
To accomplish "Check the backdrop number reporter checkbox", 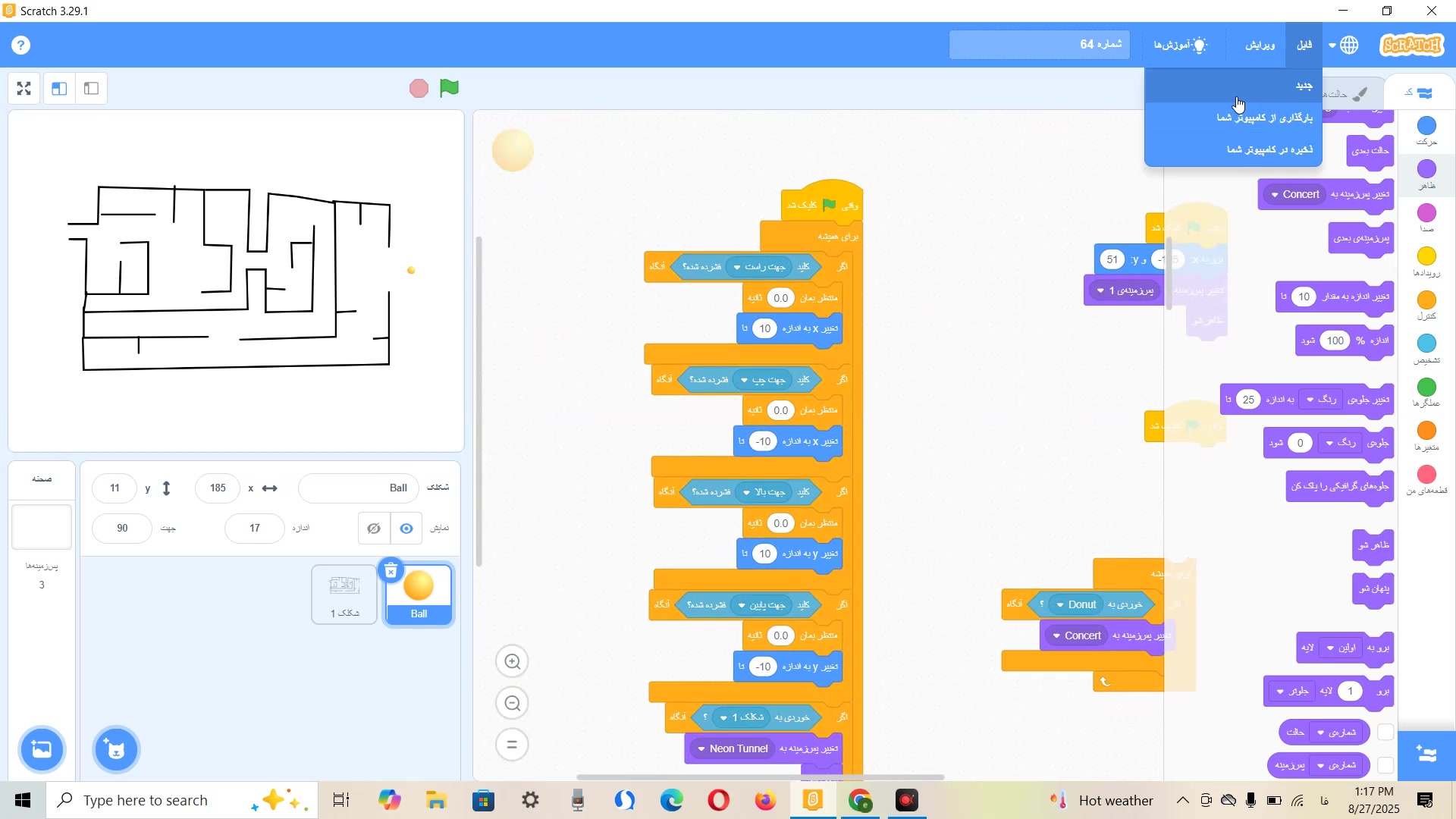I will click(x=1385, y=766).
